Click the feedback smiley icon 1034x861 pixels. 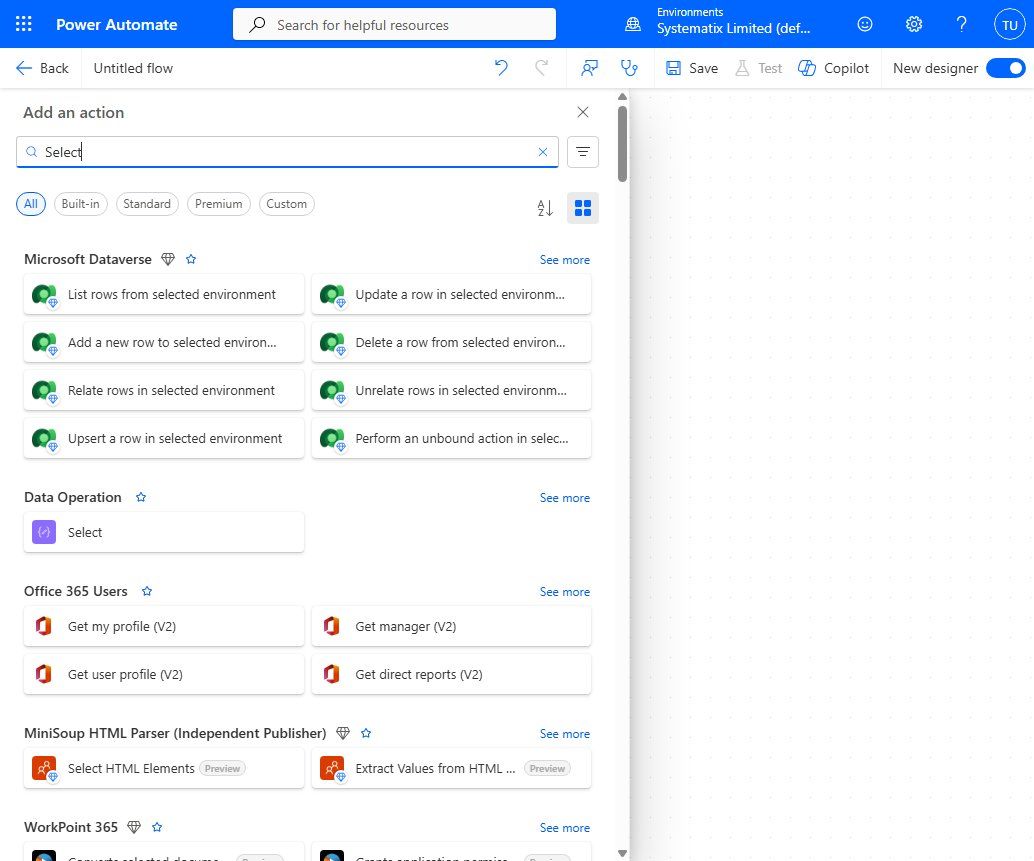pos(865,24)
